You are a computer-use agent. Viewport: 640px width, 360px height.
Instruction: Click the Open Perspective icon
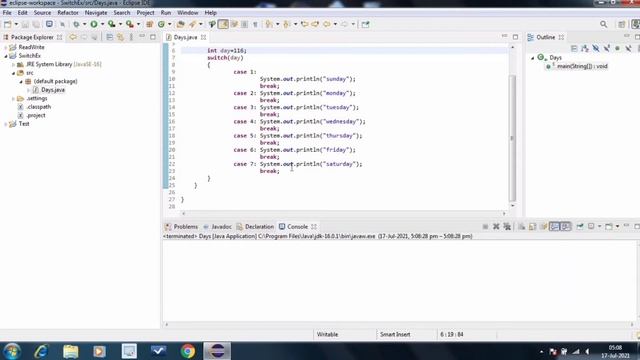(x=622, y=24)
